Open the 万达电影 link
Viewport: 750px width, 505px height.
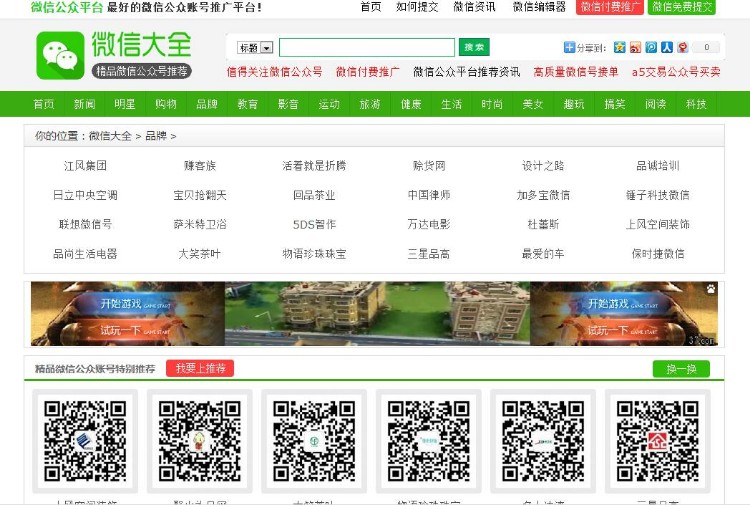(429, 224)
